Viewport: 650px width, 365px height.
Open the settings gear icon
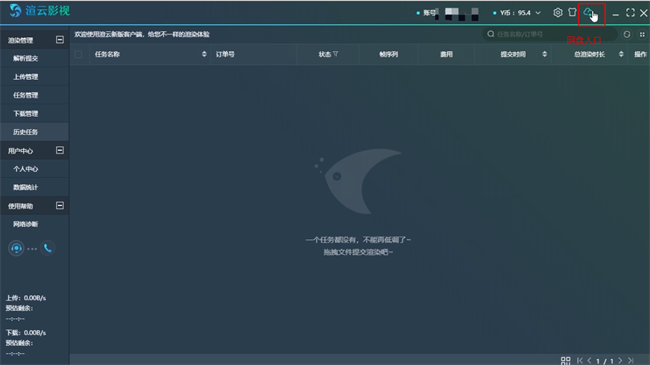558,13
